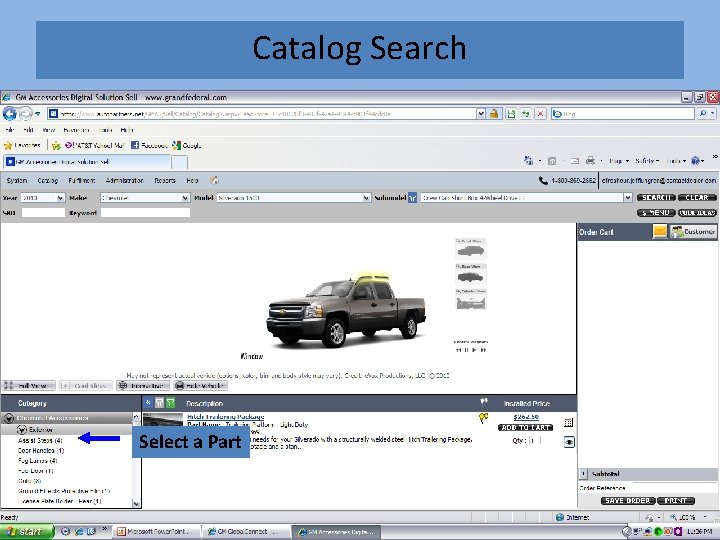
Task: Select Fog Lamps (4) category
Action: click(38, 461)
